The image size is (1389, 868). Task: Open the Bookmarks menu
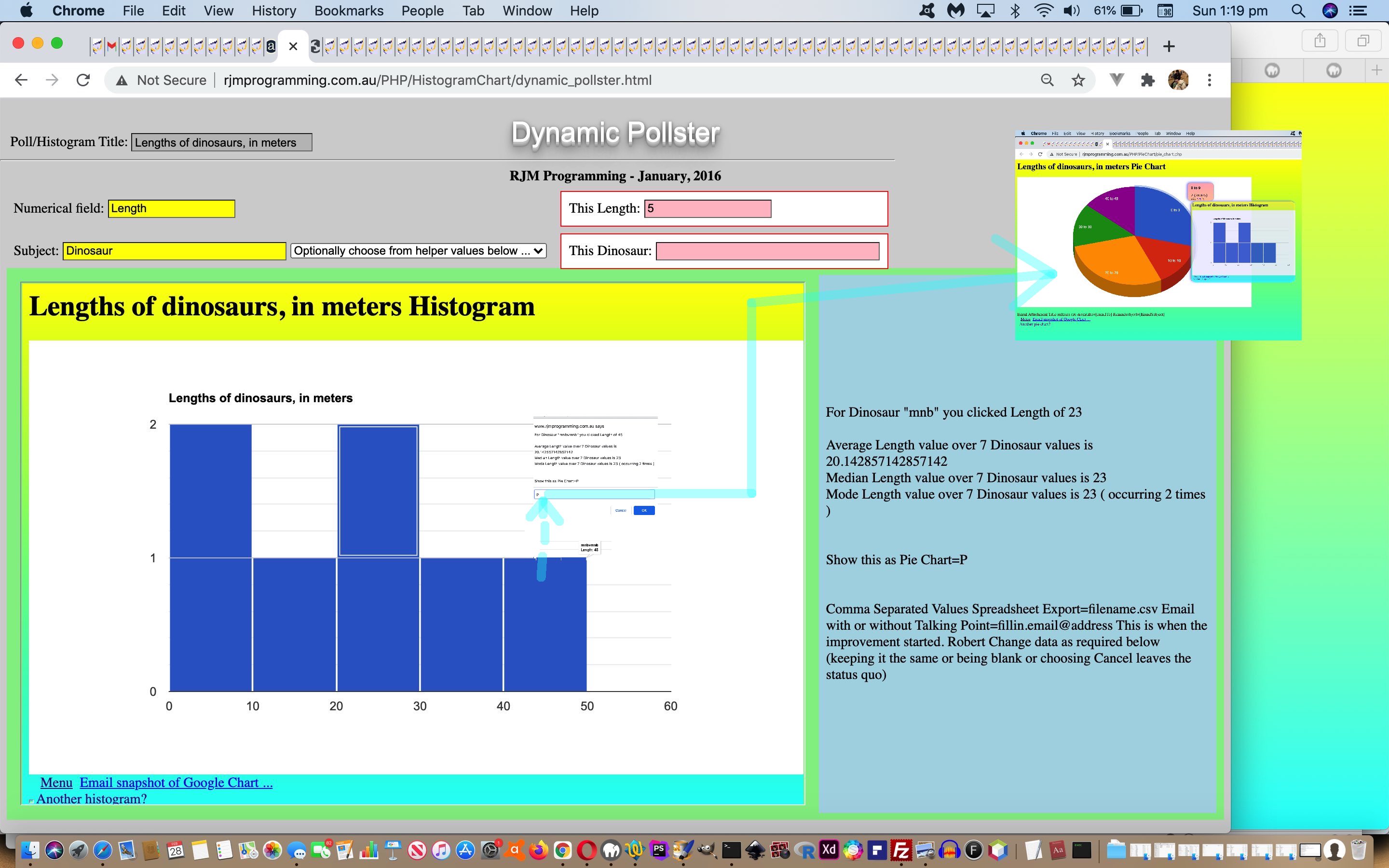coord(348,10)
